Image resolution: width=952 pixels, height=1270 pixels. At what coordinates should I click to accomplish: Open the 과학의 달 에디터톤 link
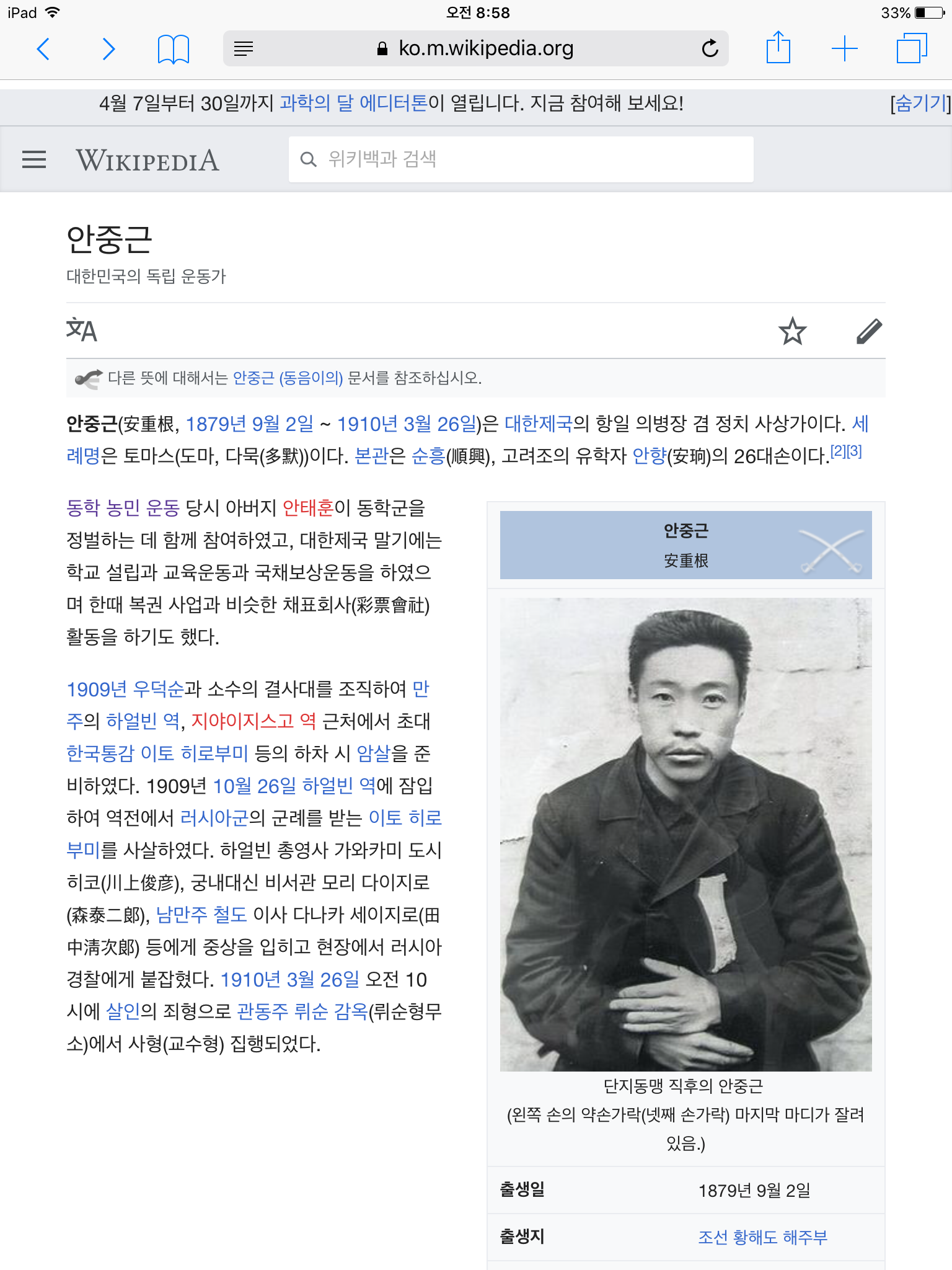click(353, 103)
